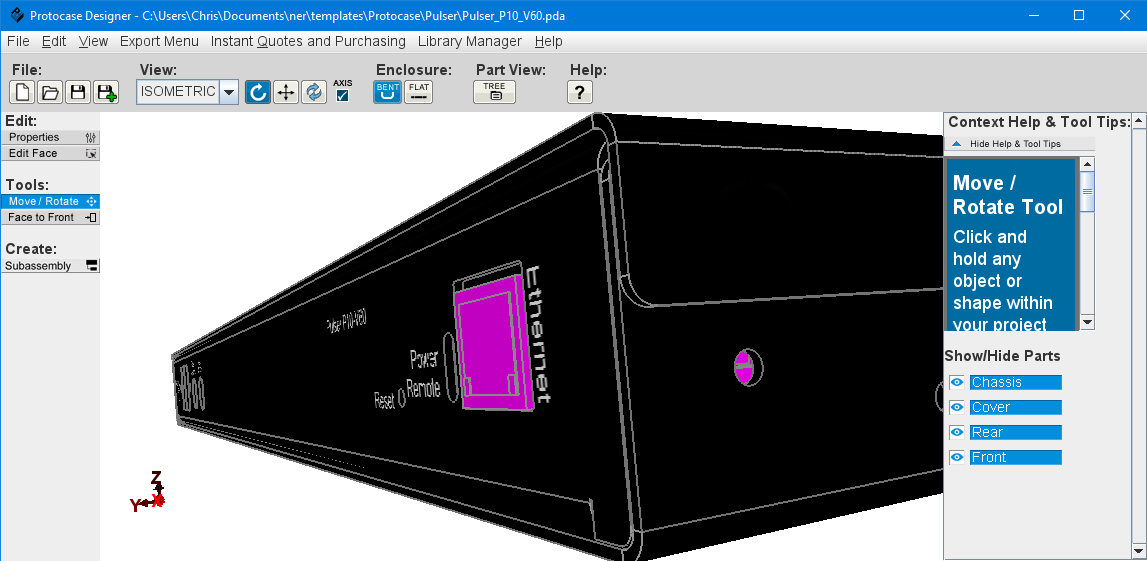The height and width of the screenshot is (561, 1147).
Task: Minimize the Protocase Designer window
Action: pyautogui.click(x=1034, y=15)
